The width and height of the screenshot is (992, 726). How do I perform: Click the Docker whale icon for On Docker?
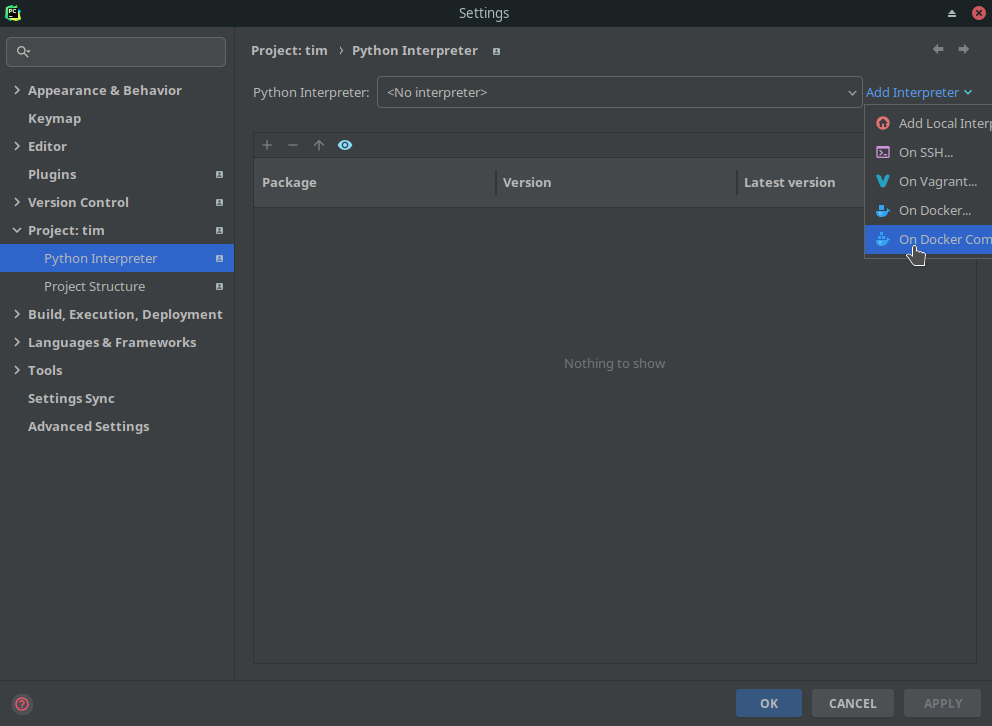pos(883,211)
